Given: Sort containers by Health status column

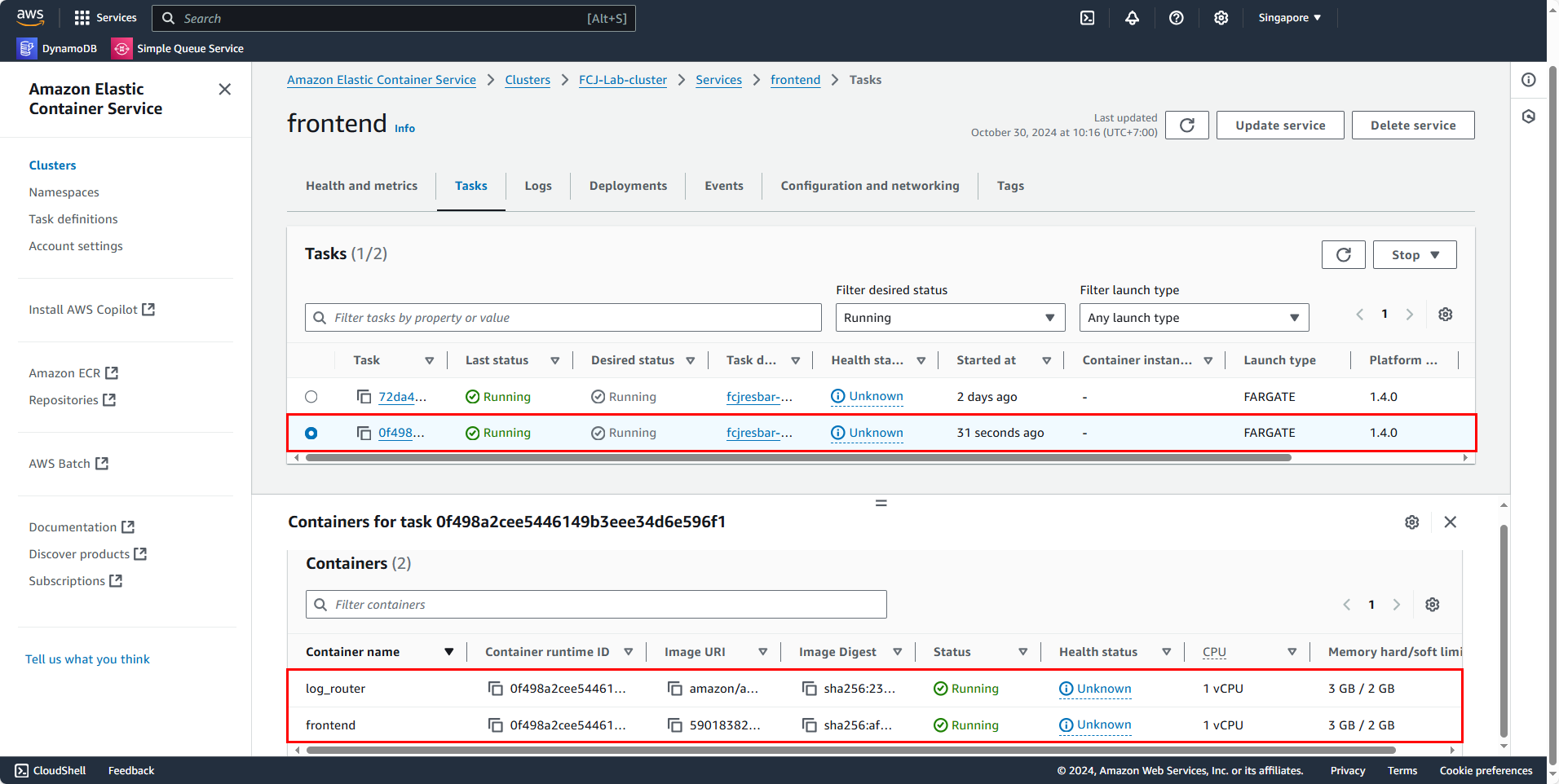Looking at the screenshot, I should [x=1166, y=652].
